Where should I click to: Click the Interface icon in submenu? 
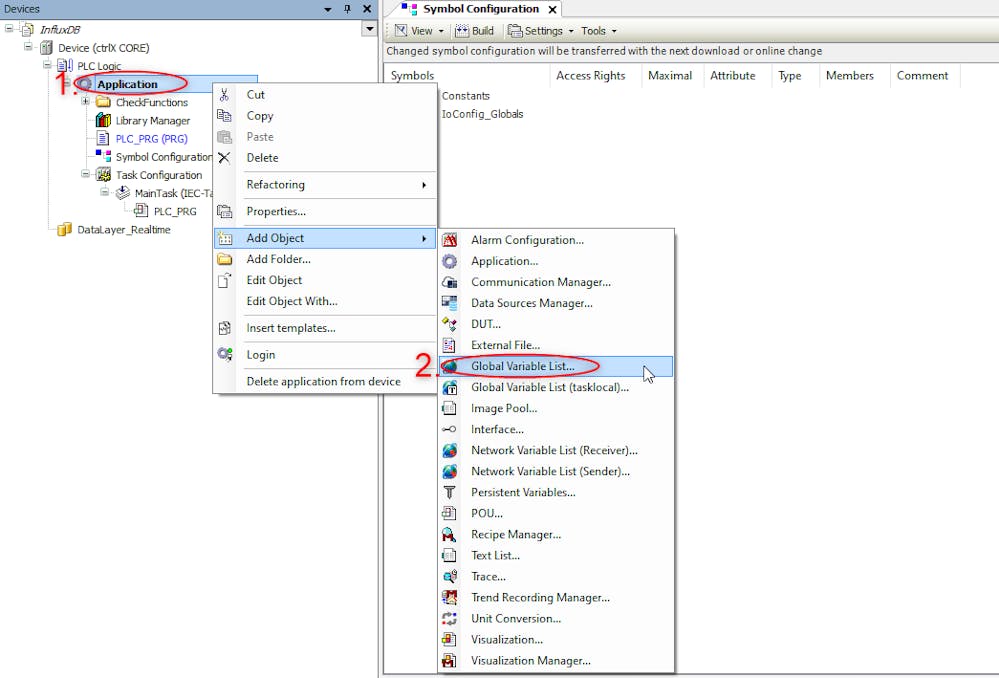[449, 429]
